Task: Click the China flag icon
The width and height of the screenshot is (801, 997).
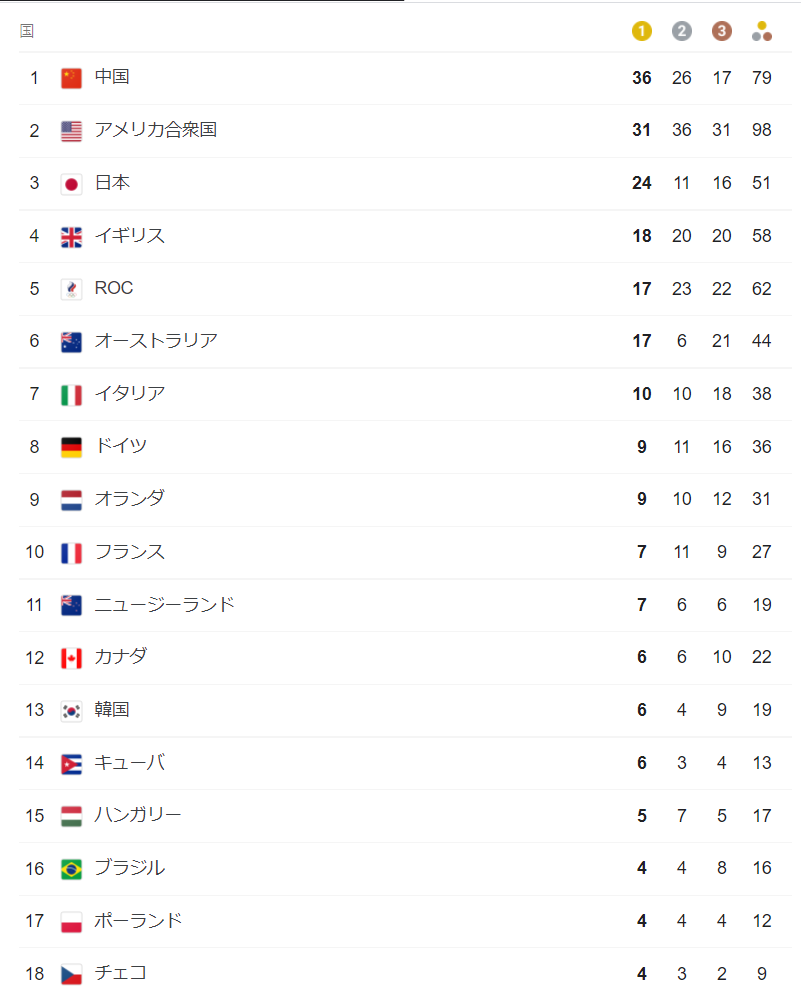Action: coord(71,78)
